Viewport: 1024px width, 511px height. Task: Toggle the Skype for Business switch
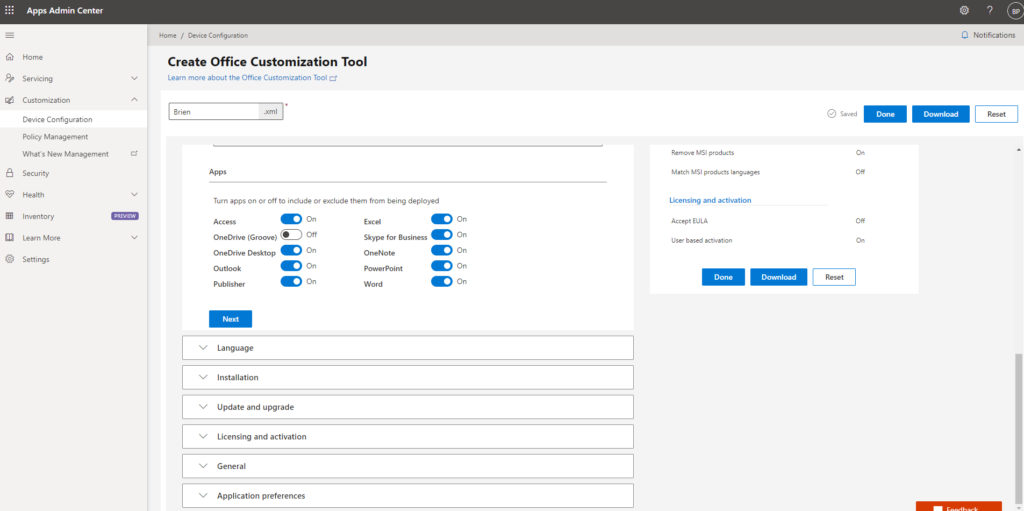pyautogui.click(x=441, y=235)
